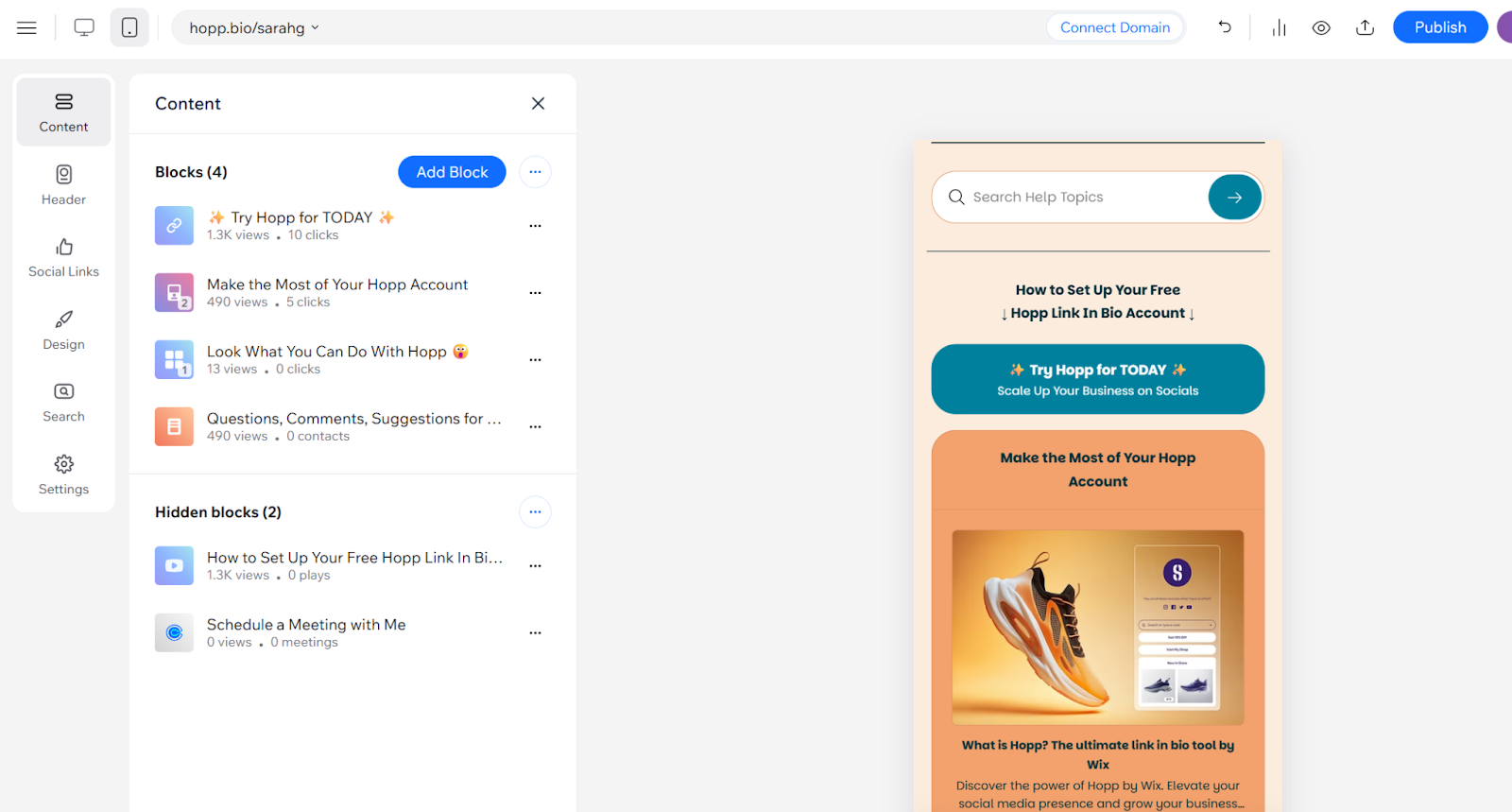Viewport: 1512px width, 812px height.
Task: Open the Header sidebar tab
Action: [x=63, y=185]
